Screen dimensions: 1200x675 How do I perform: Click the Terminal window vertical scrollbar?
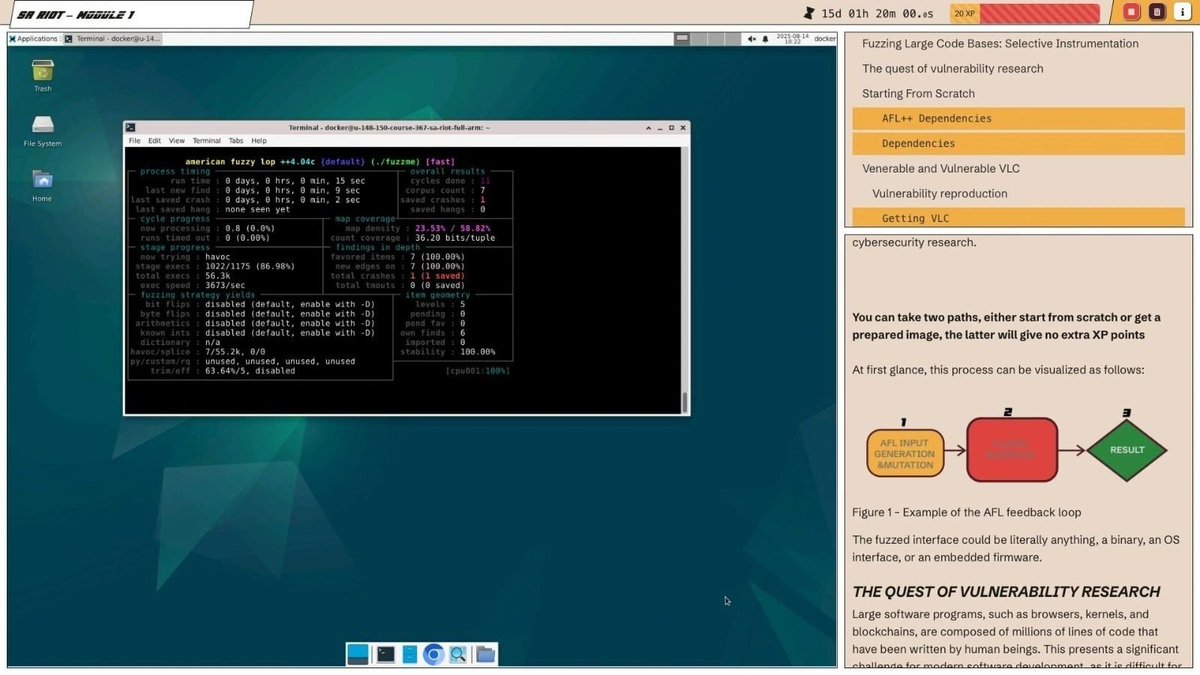click(685, 280)
